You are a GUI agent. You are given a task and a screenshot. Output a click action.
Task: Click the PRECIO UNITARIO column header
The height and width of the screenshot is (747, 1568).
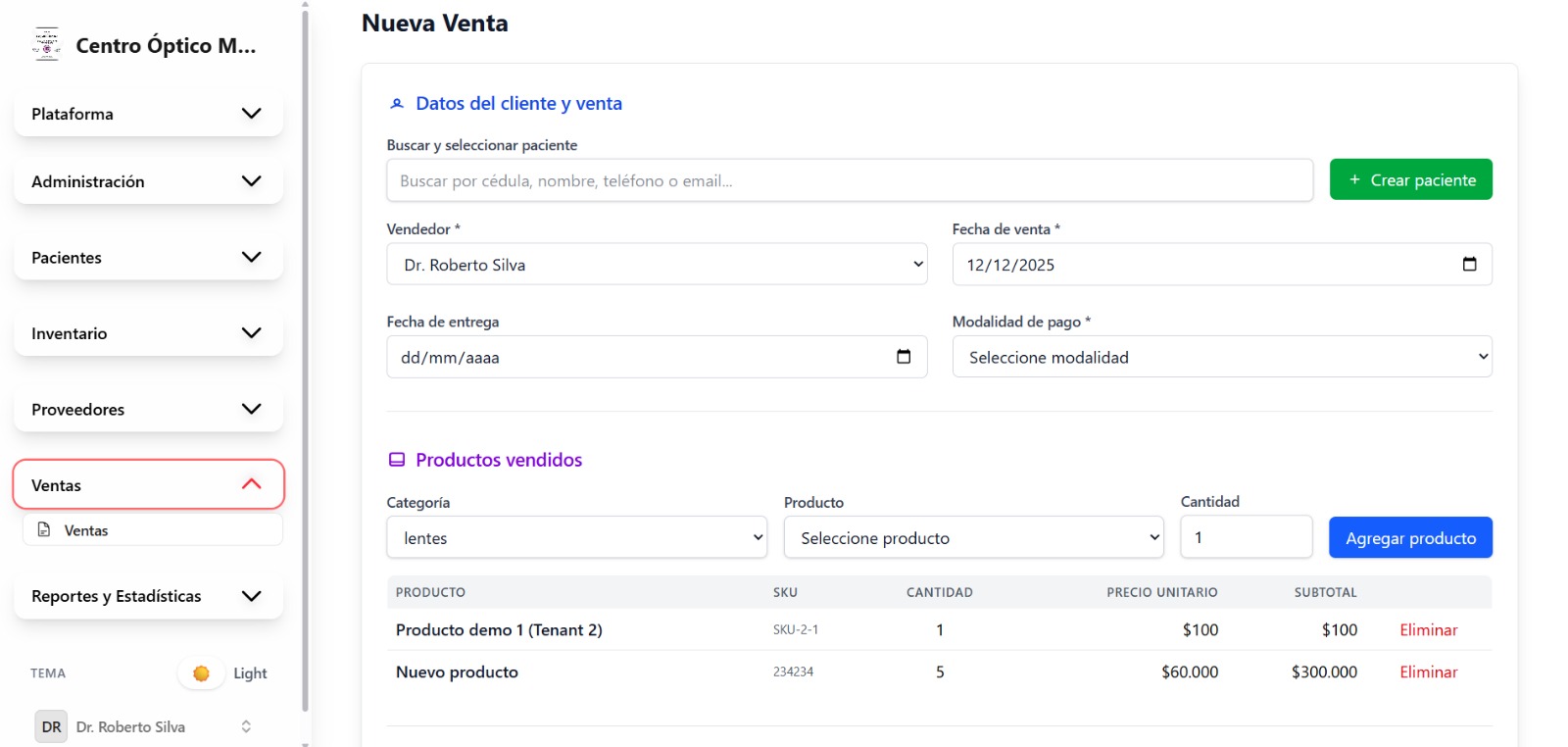(x=1162, y=592)
